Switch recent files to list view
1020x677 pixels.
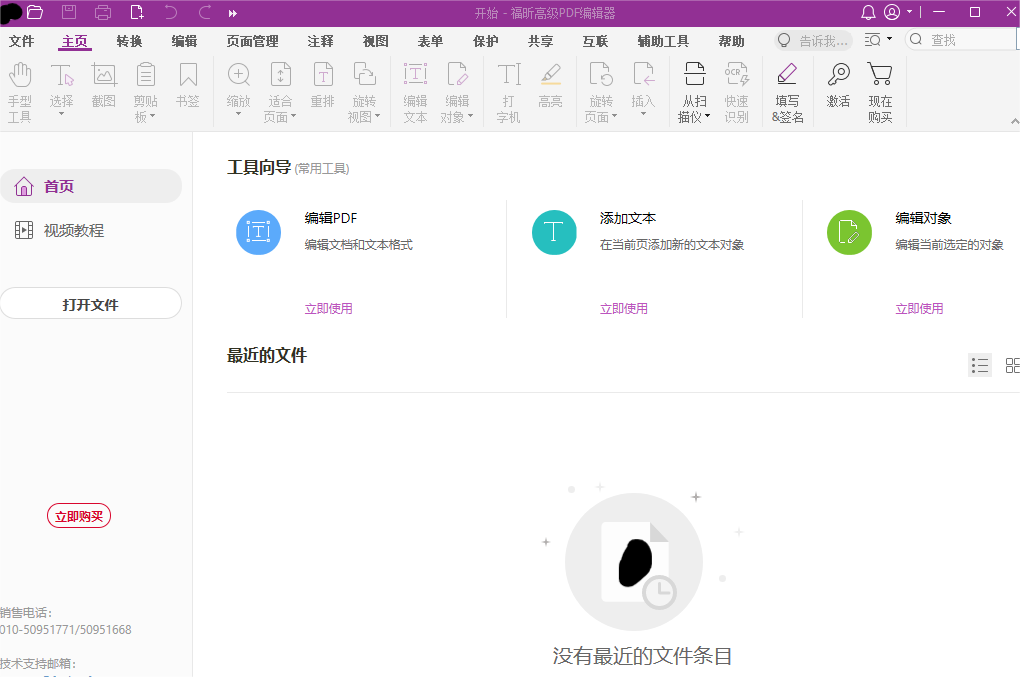[x=980, y=365]
